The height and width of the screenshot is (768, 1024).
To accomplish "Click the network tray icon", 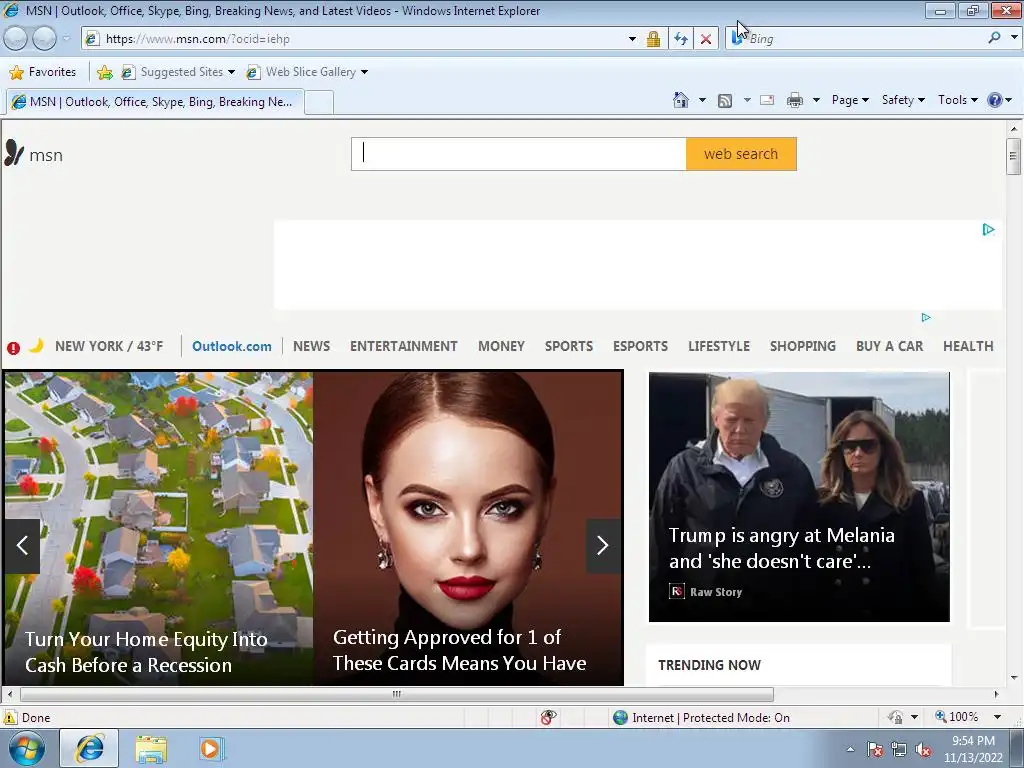I will [899, 749].
